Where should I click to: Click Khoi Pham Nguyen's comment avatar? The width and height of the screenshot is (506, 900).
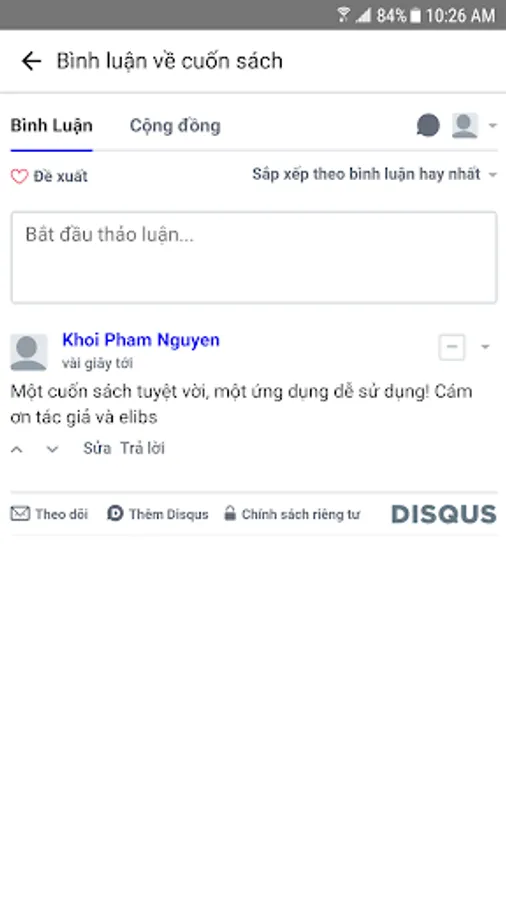29,352
